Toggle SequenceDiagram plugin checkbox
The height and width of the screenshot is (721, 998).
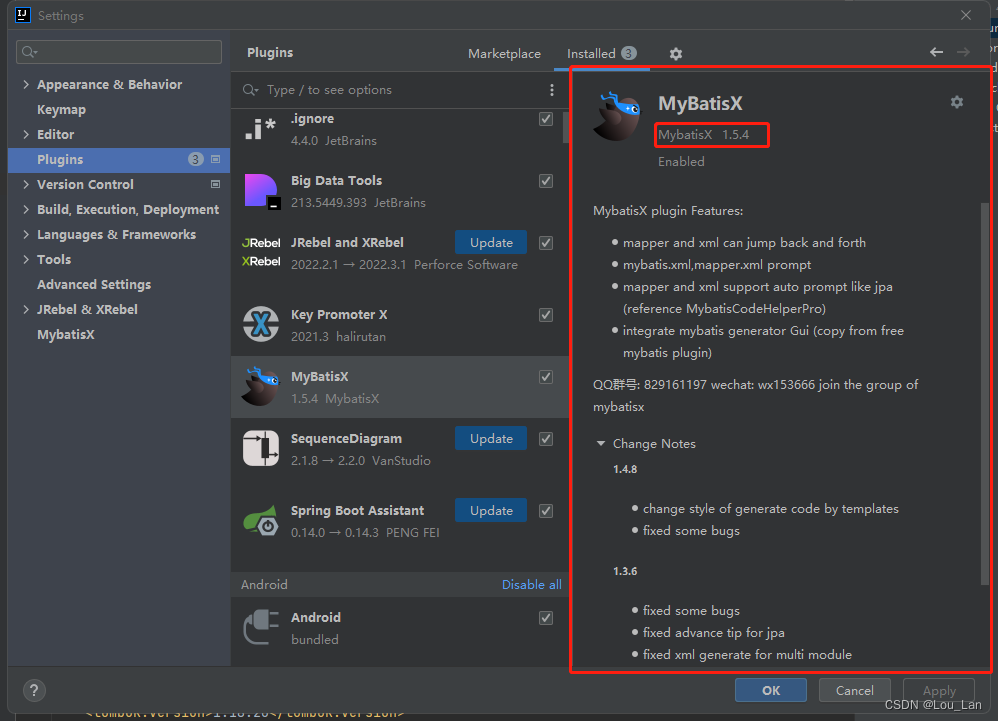(x=545, y=438)
